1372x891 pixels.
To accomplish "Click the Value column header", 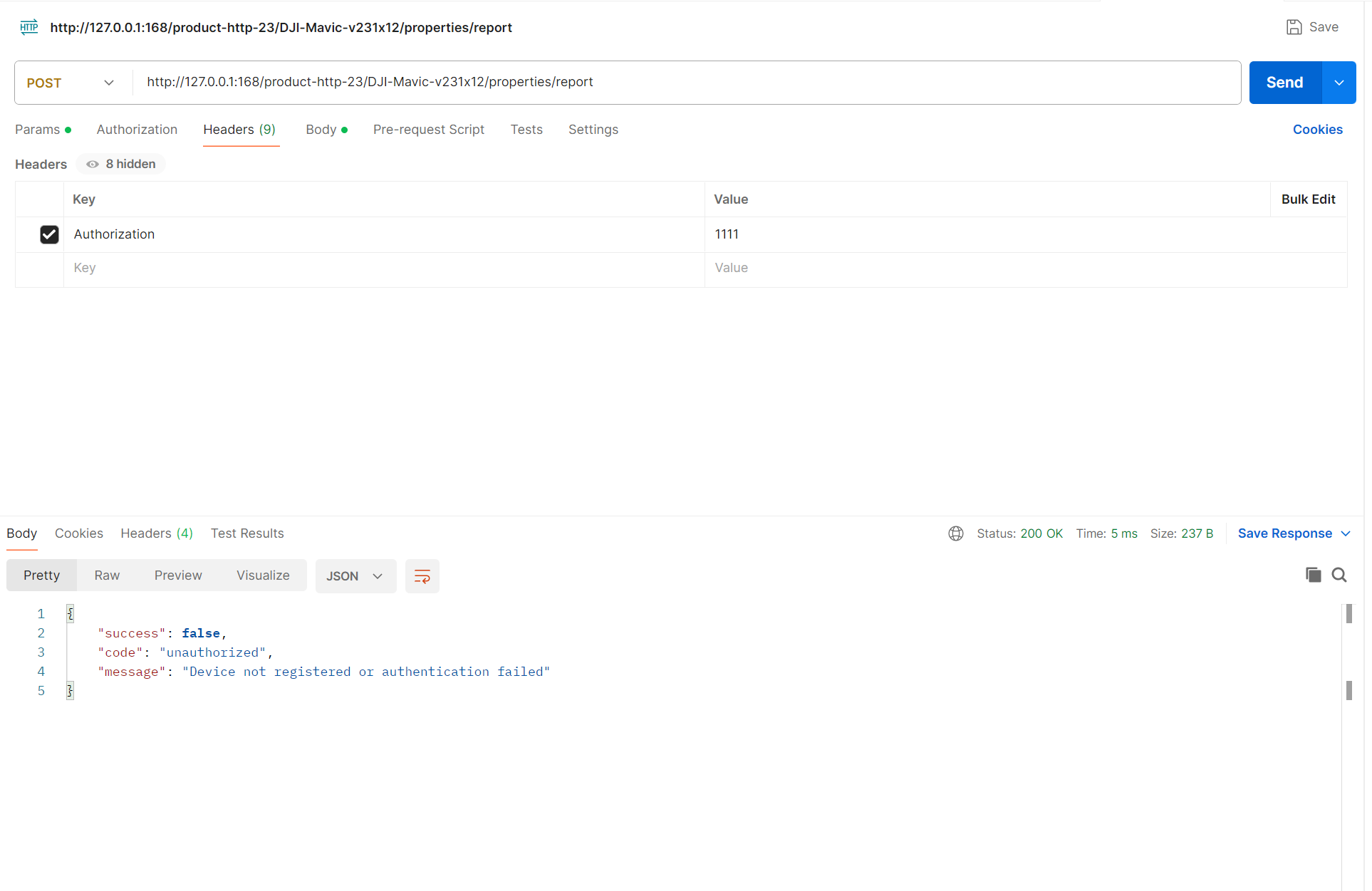I will click(x=731, y=199).
